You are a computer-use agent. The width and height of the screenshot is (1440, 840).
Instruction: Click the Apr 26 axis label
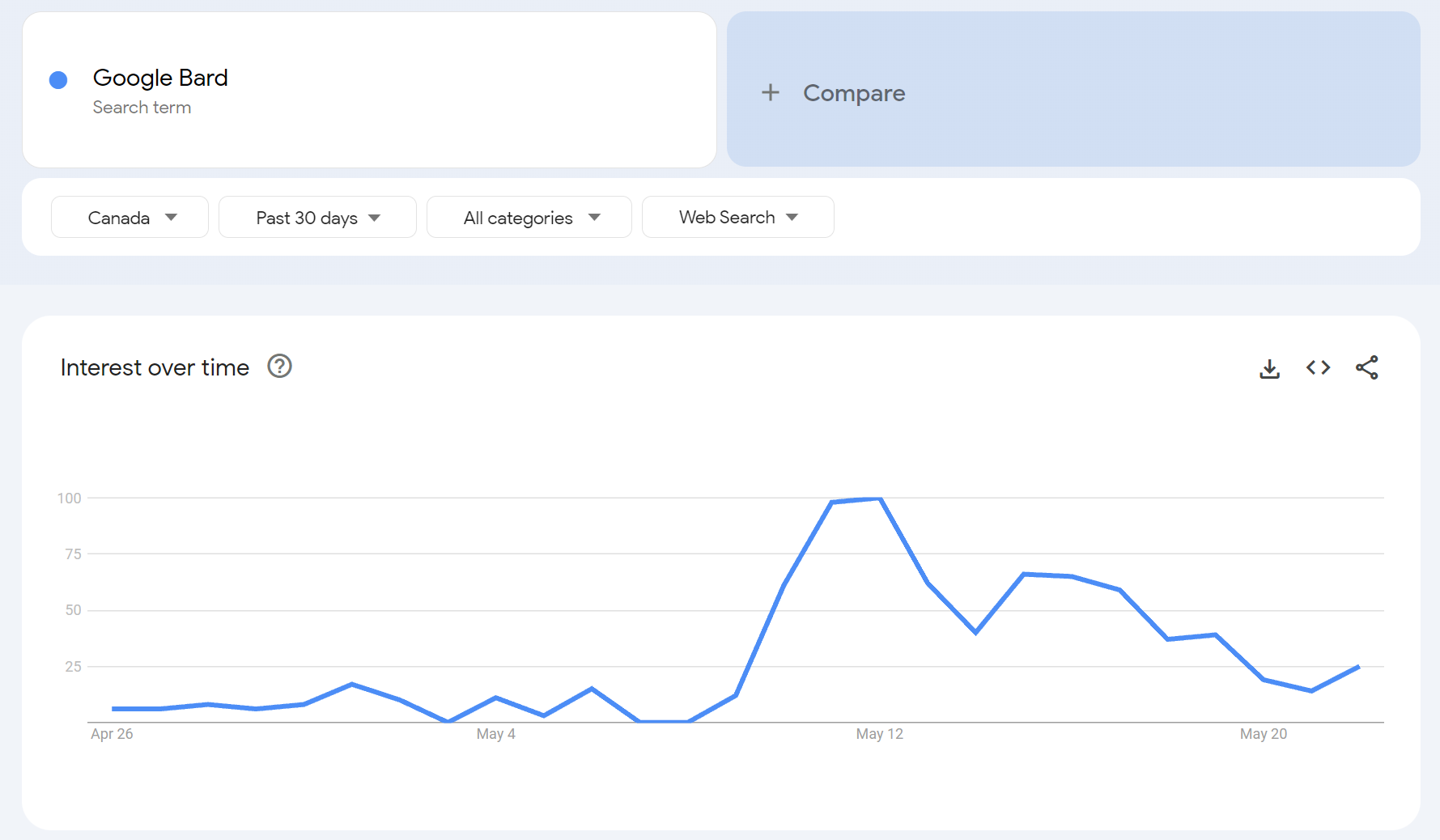point(112,734)
